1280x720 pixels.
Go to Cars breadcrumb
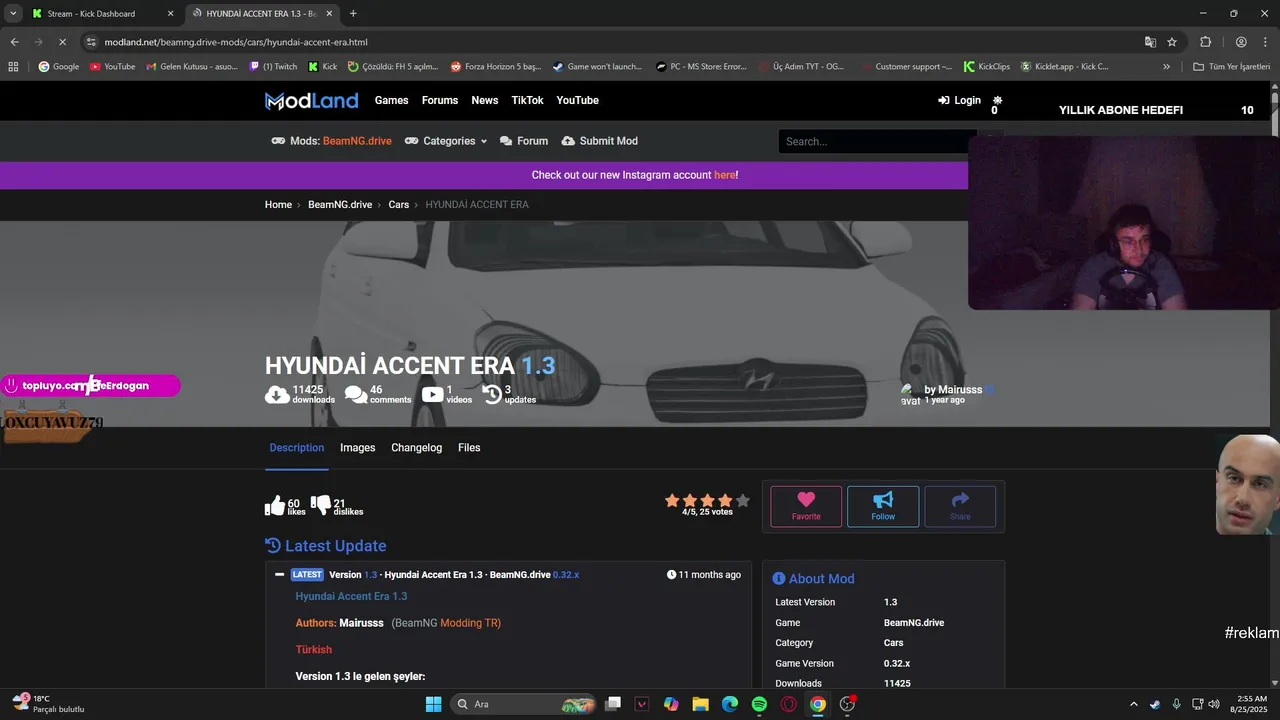tap(399, 204)
